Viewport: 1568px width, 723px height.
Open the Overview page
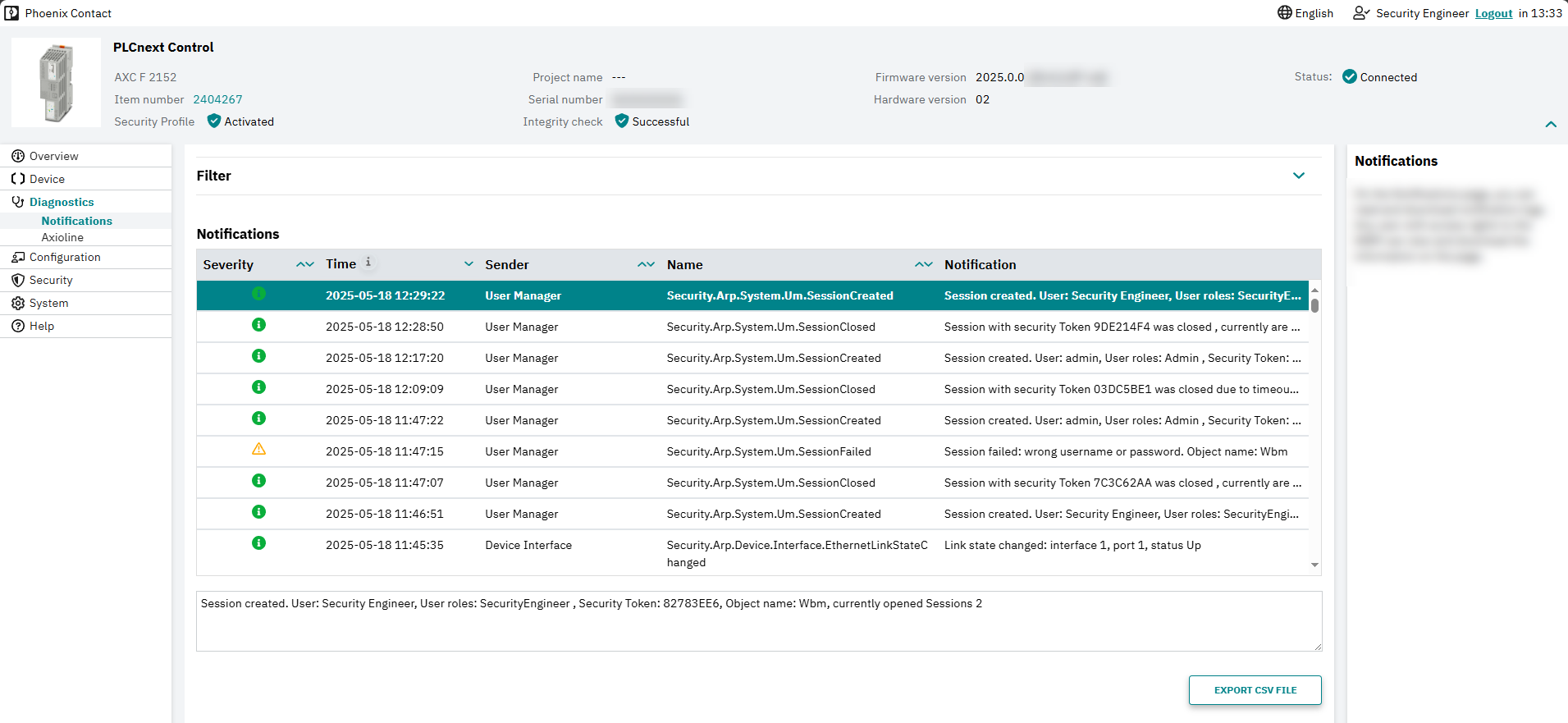pyautogui.click(x=54, y=156)
